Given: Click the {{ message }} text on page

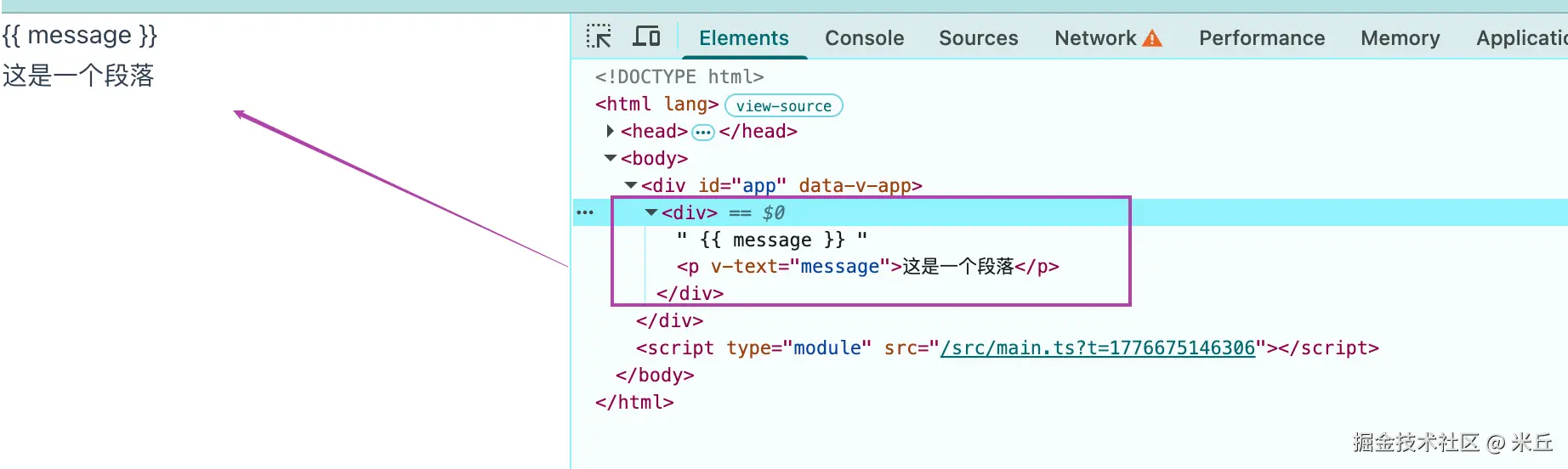Looking at the screenshot, I should coord(80,36).
